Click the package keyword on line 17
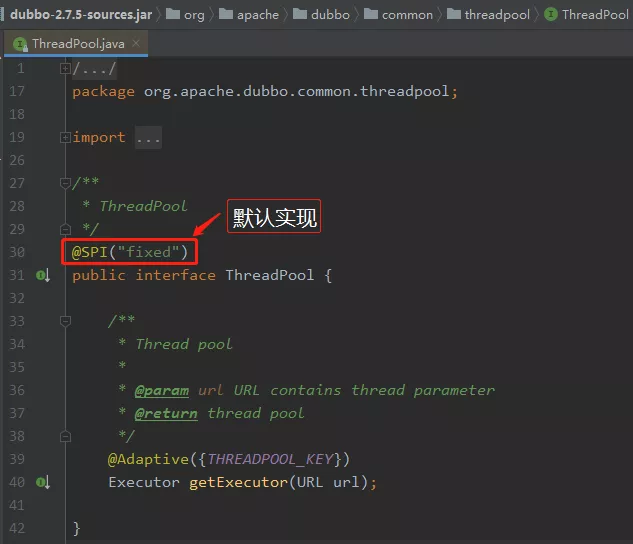633x544 pixels. point(103,92)
